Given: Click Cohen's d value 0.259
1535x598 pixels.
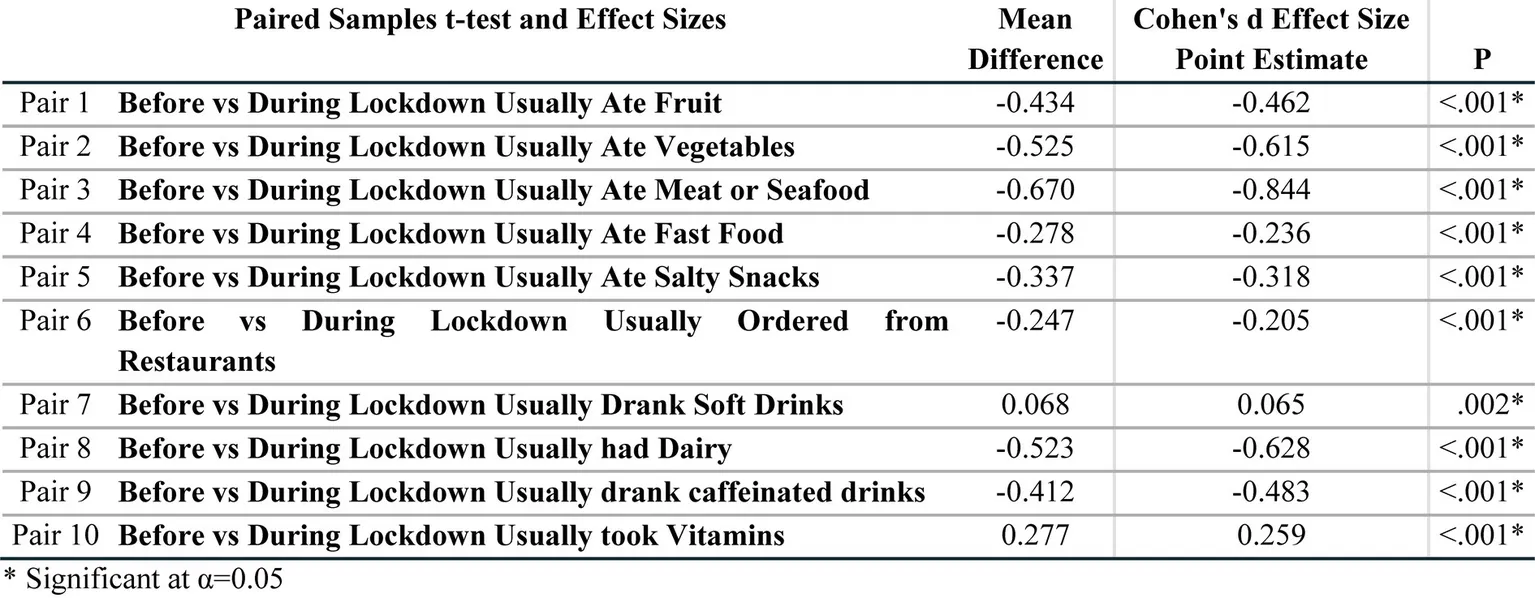Looking at the screenshot, I should (1270, 536).
